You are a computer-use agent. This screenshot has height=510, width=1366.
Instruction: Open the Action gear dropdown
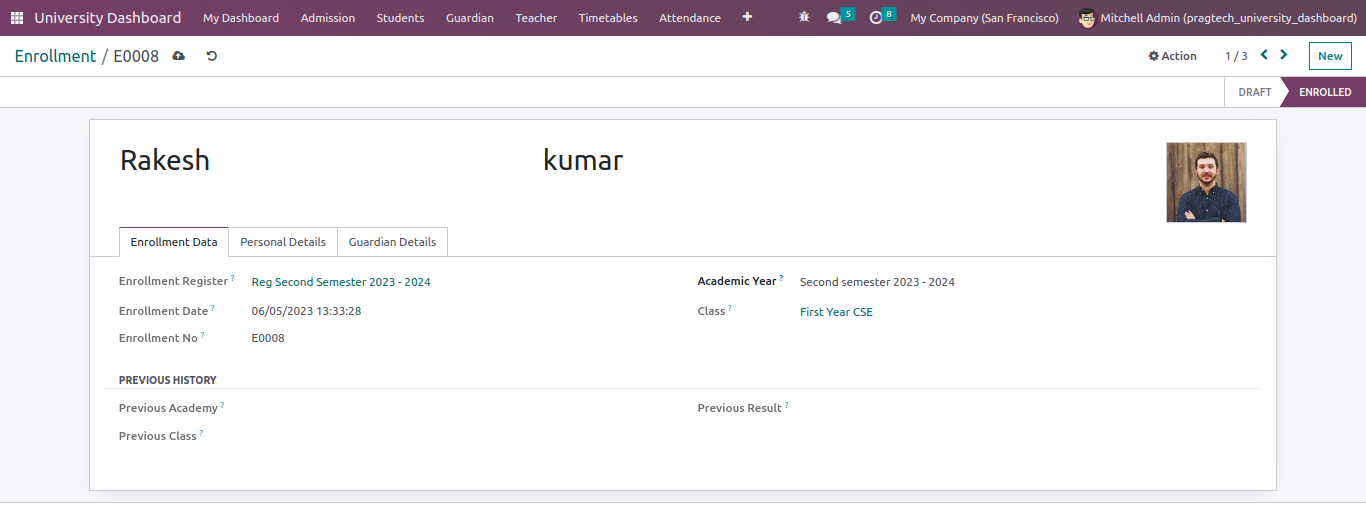[x=1172, y=56]
